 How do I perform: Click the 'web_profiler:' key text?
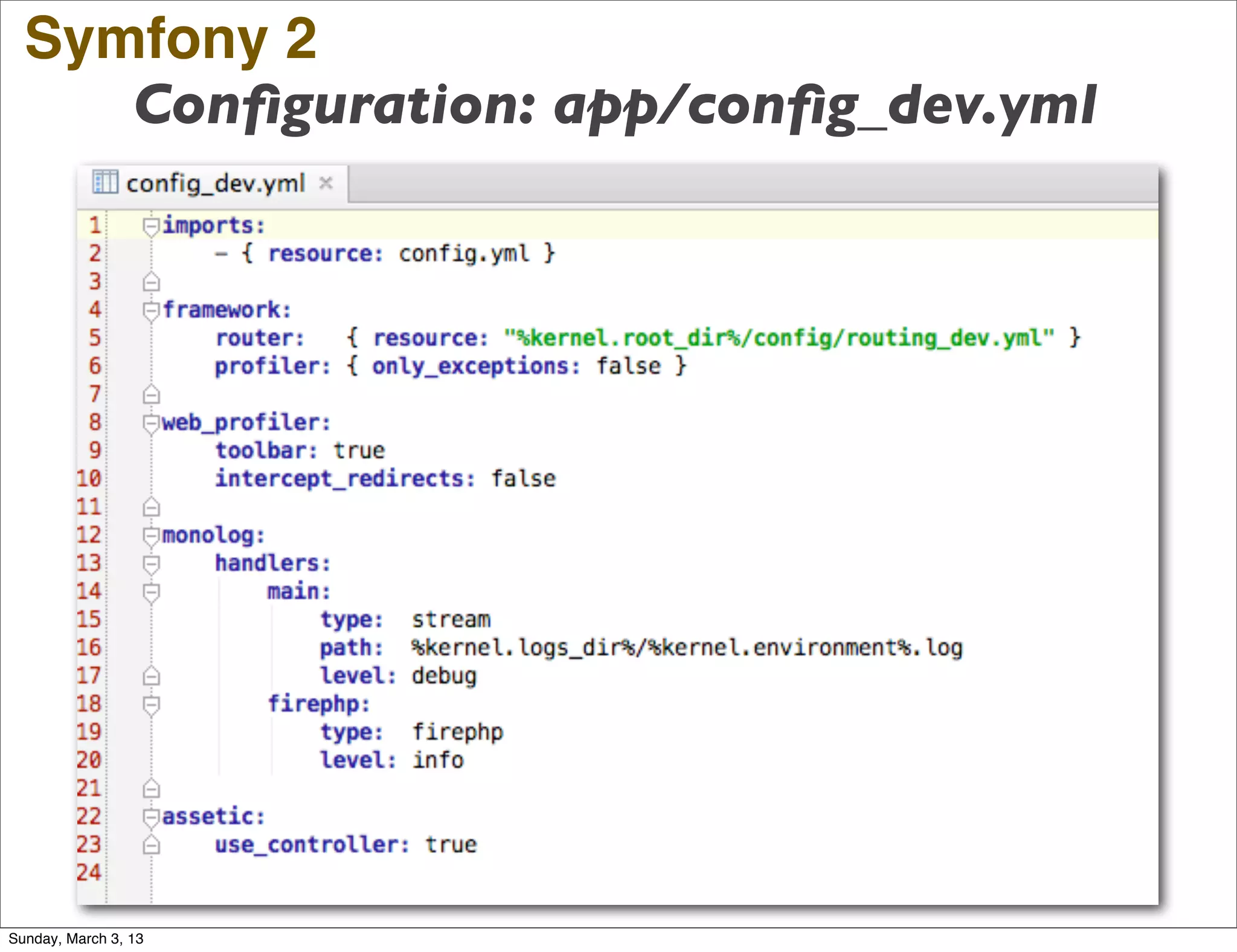[x=246, y=423]
